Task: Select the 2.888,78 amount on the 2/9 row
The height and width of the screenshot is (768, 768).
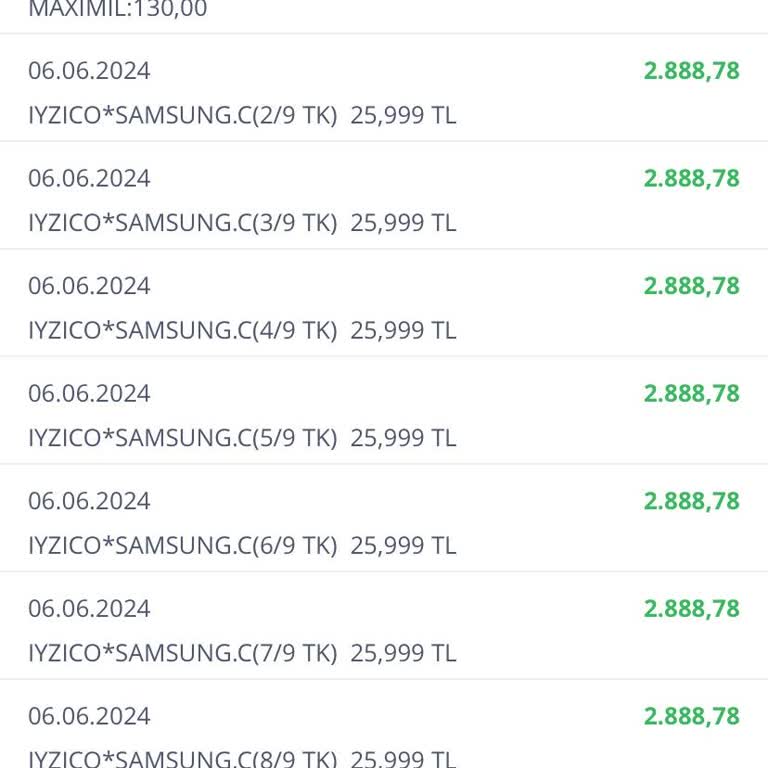Action: click(x=691, y=71)
